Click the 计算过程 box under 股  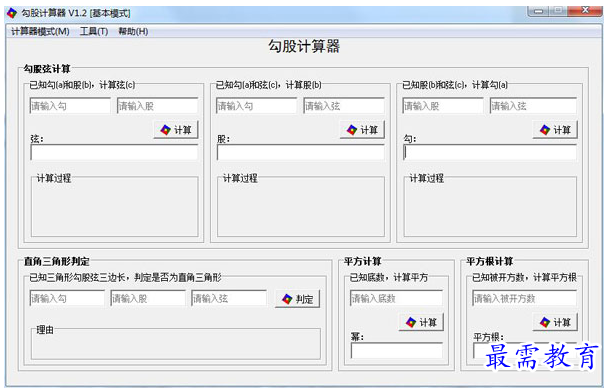point(301,207)
